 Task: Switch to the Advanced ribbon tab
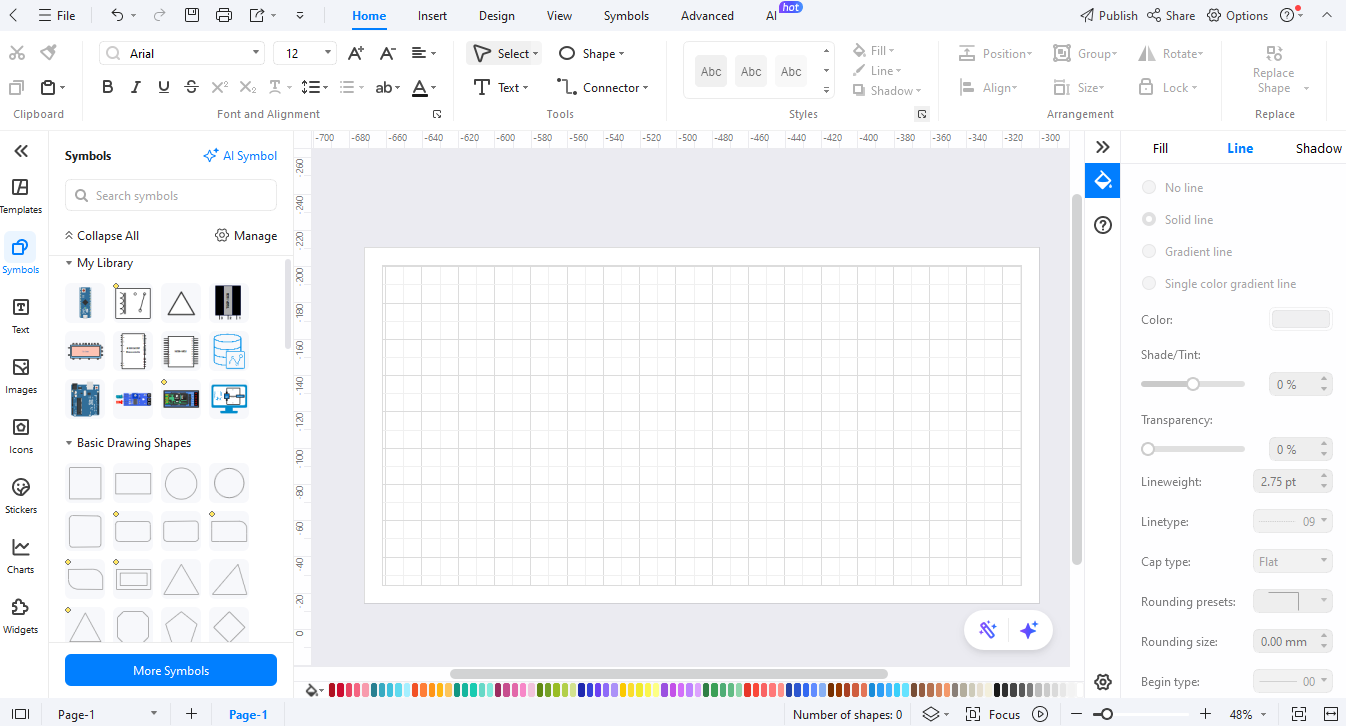pyautogui.click(x=707, y=16)
